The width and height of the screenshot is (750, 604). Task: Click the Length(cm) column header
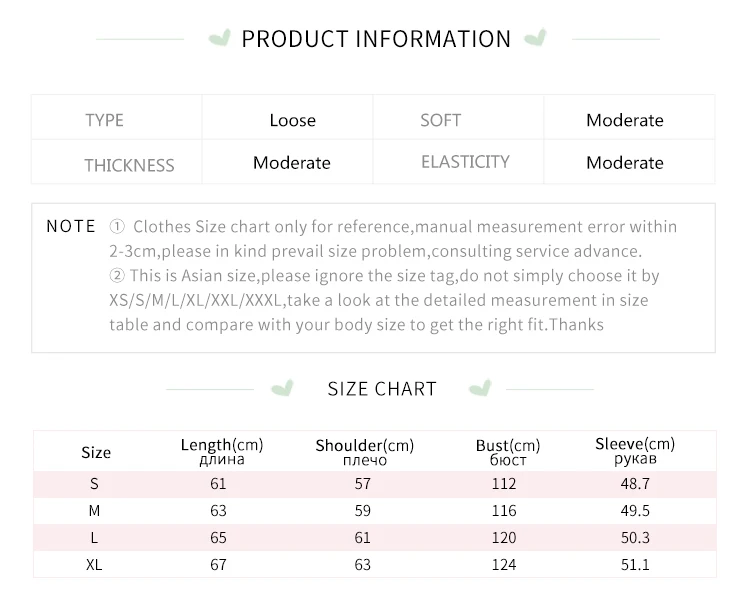(x=222, y=451)
